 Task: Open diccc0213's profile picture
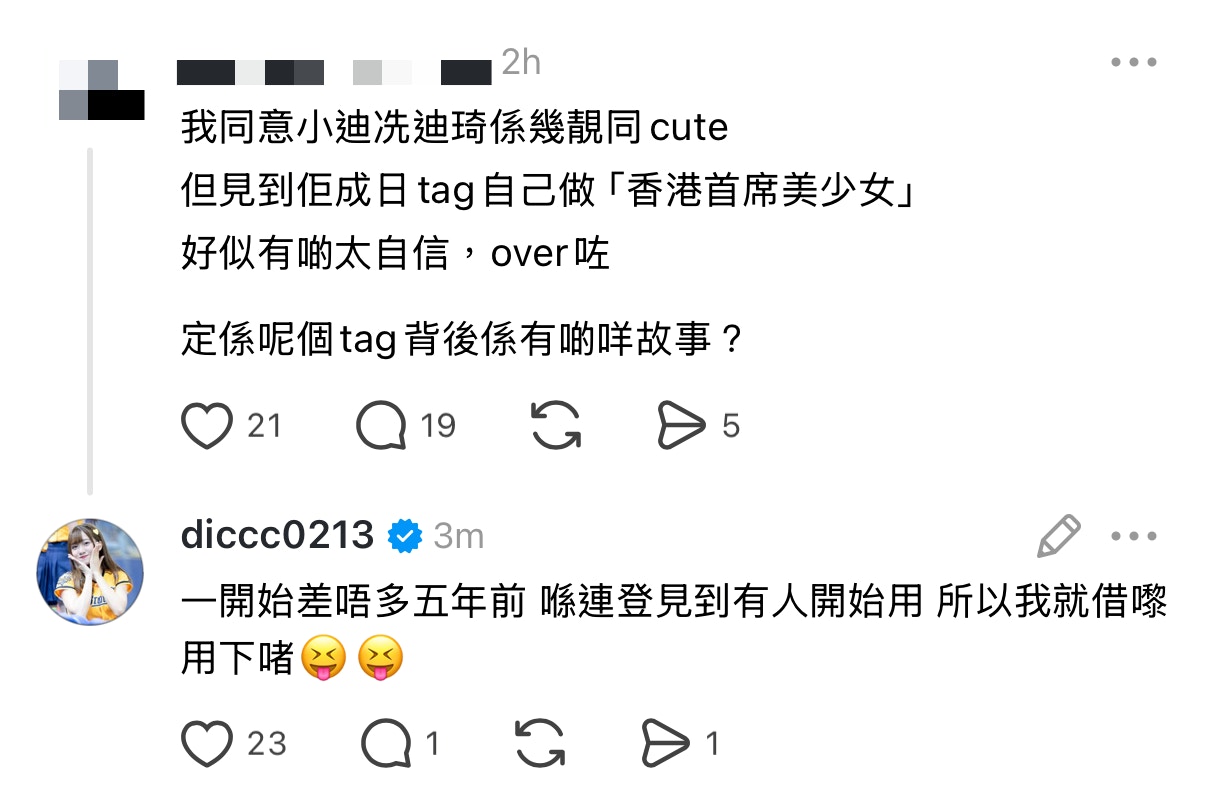90,572
